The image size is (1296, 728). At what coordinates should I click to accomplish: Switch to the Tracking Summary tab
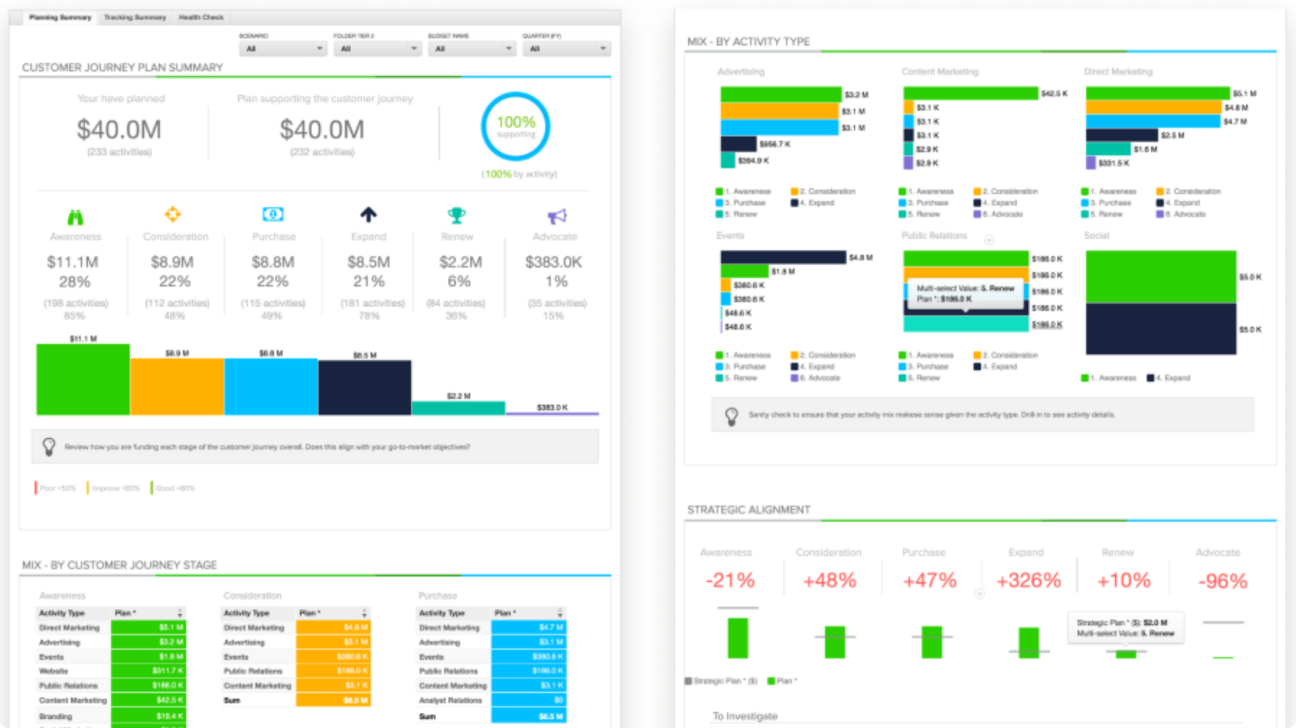(134, 16)
